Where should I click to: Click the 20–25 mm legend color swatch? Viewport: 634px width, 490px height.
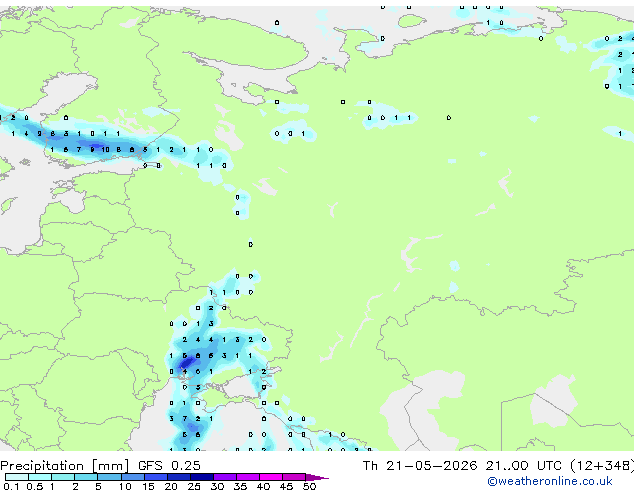(x=178, y=477)
